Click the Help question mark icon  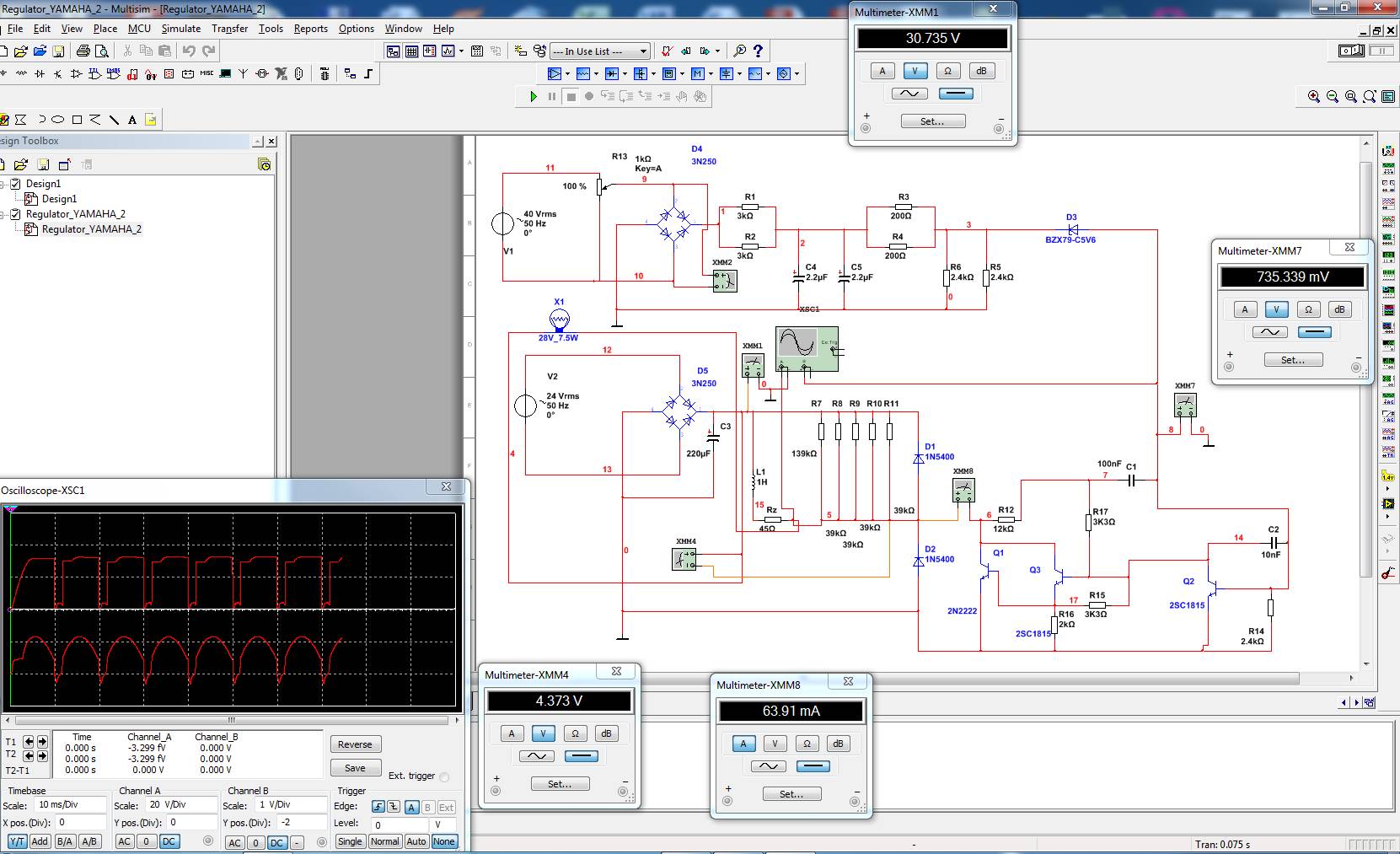pos(758,51)
